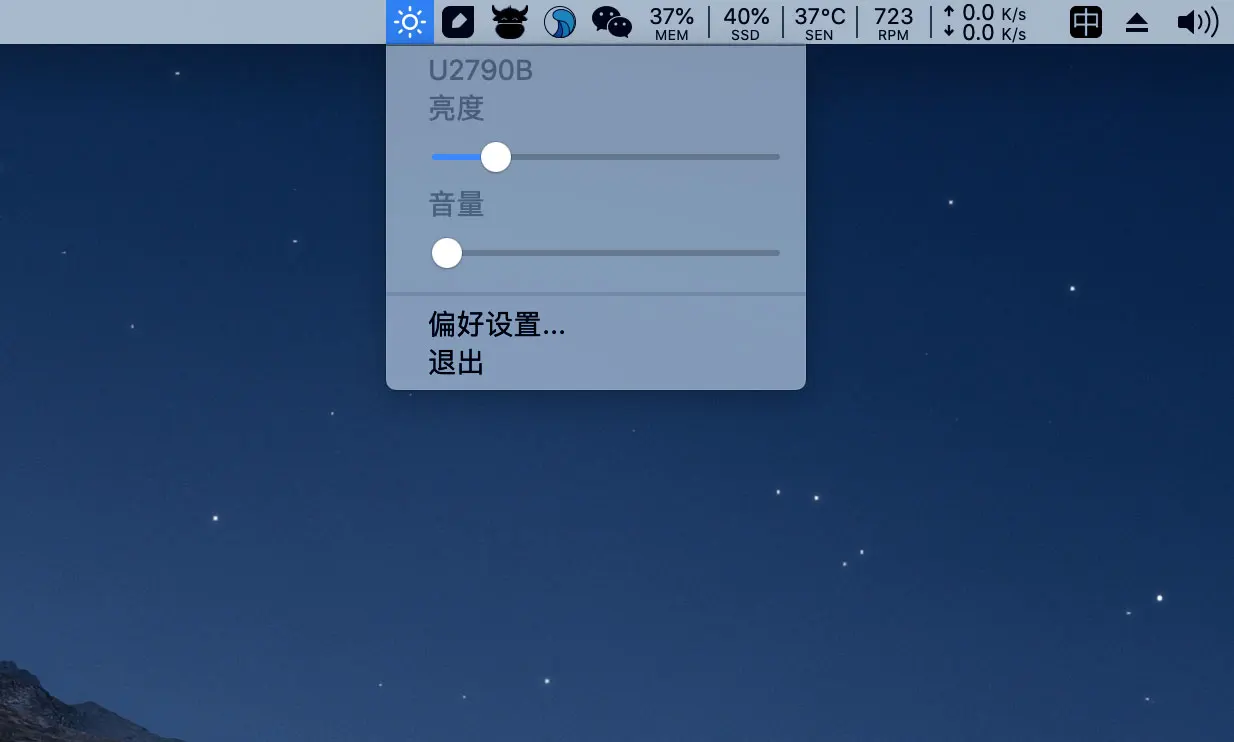This screenshot has width=1234, height=742.
Task: Open the black pencil note icon
Action: pyautogui.click(x=458, y=22)
